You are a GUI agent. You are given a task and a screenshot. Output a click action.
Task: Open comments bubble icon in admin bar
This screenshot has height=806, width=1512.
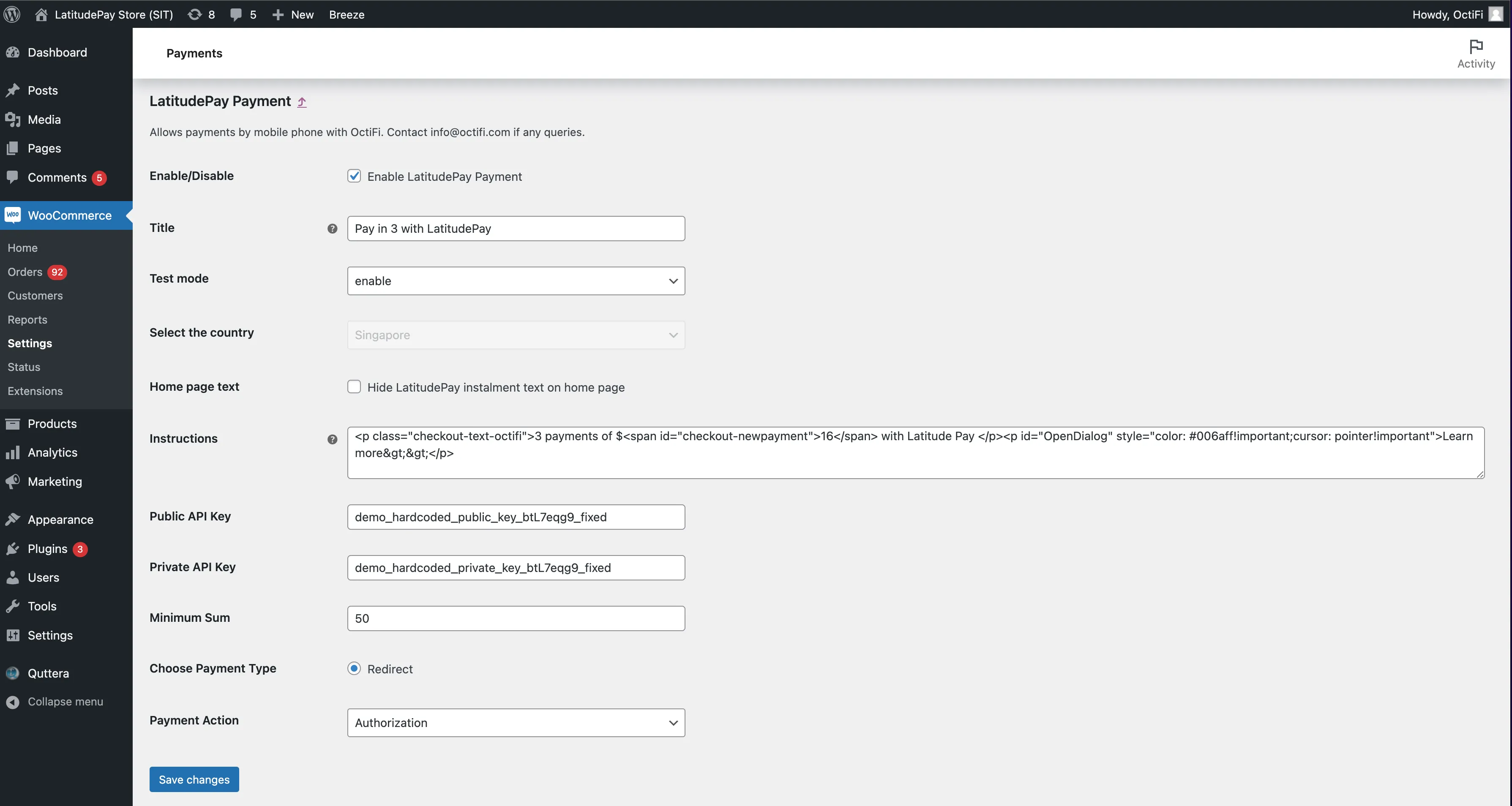pyautogui.click(x=236, y=15)
